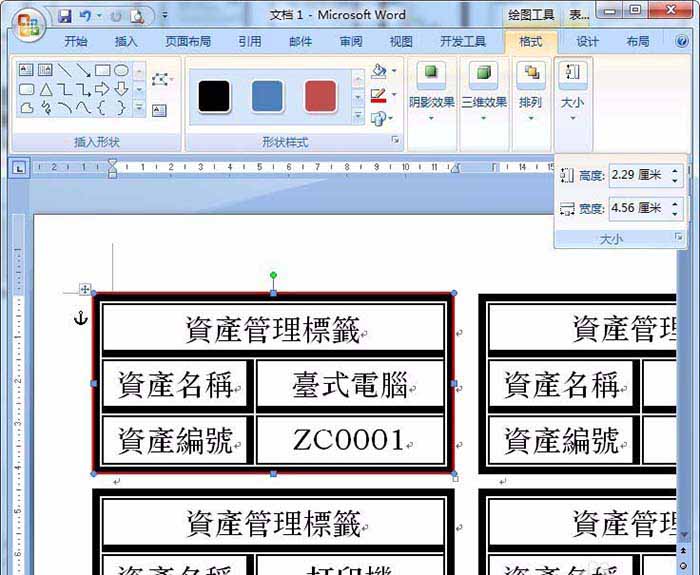Open the 三维效果 3D effects menu
The height and width of the screenshot is (575, 700).
pos(484,92)
